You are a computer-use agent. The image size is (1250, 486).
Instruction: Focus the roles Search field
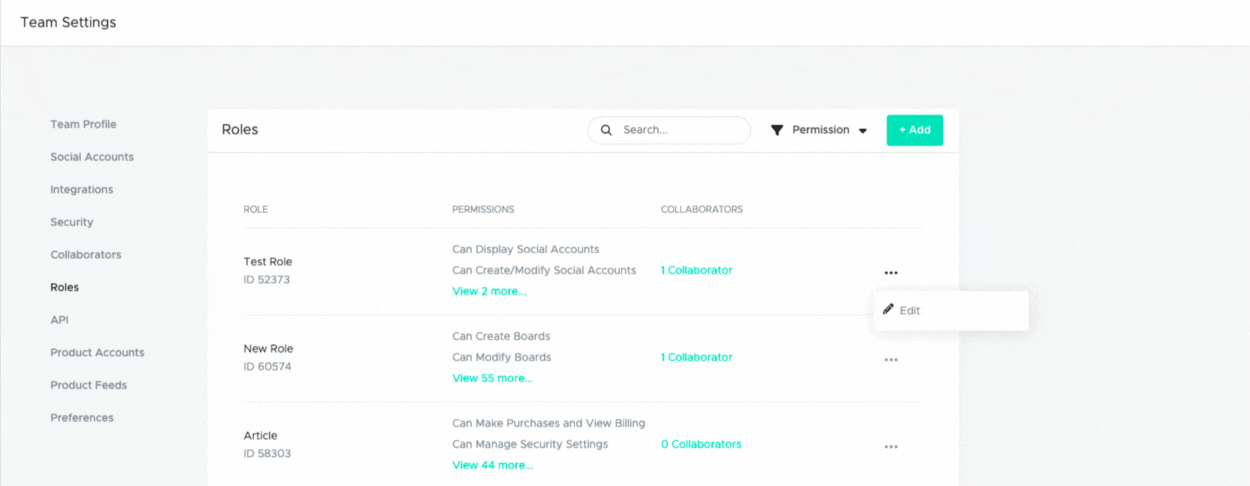coord(669,130)
